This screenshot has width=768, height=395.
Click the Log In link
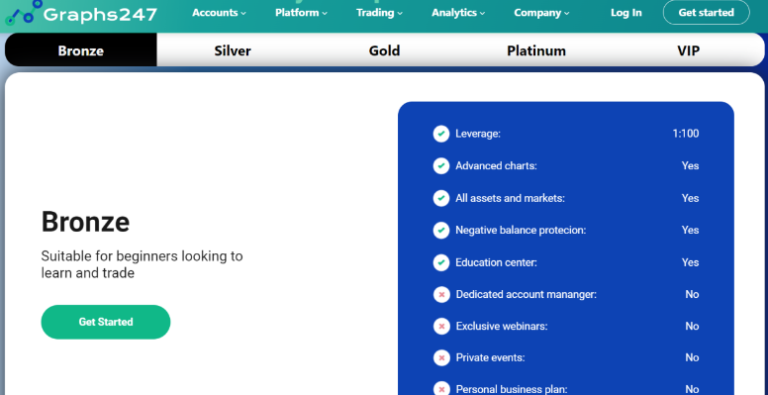point(626,13)
